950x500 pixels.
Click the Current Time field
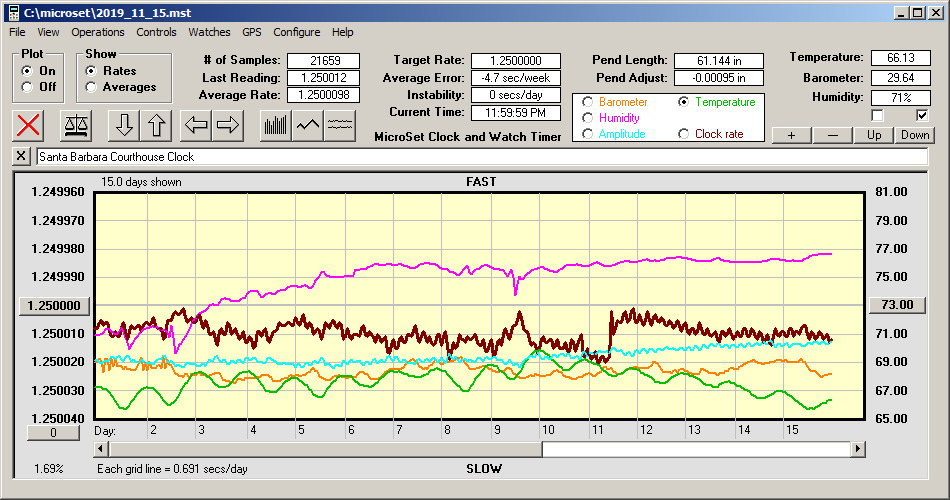point(516,113)
